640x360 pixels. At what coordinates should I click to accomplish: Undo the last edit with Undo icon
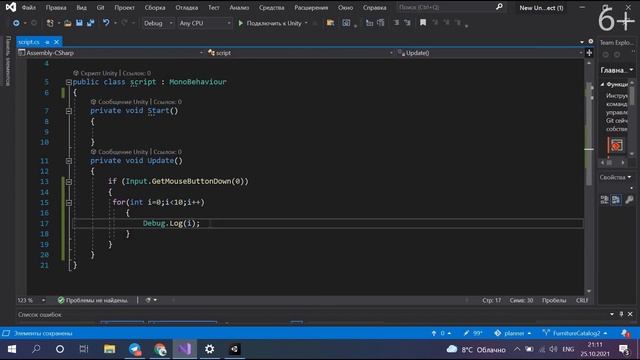click(106, 23)
